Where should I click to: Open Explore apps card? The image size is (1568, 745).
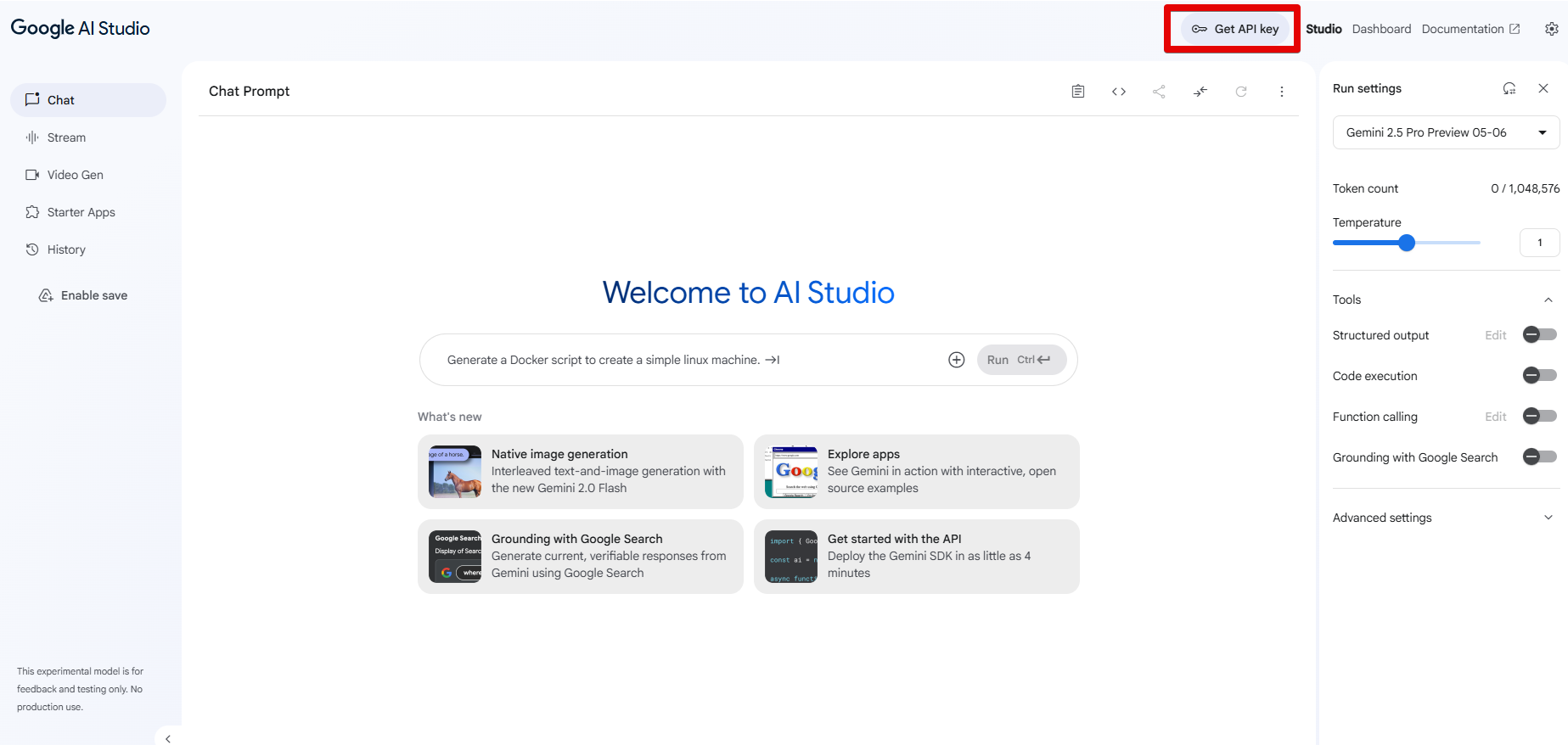tap(917, 472)
